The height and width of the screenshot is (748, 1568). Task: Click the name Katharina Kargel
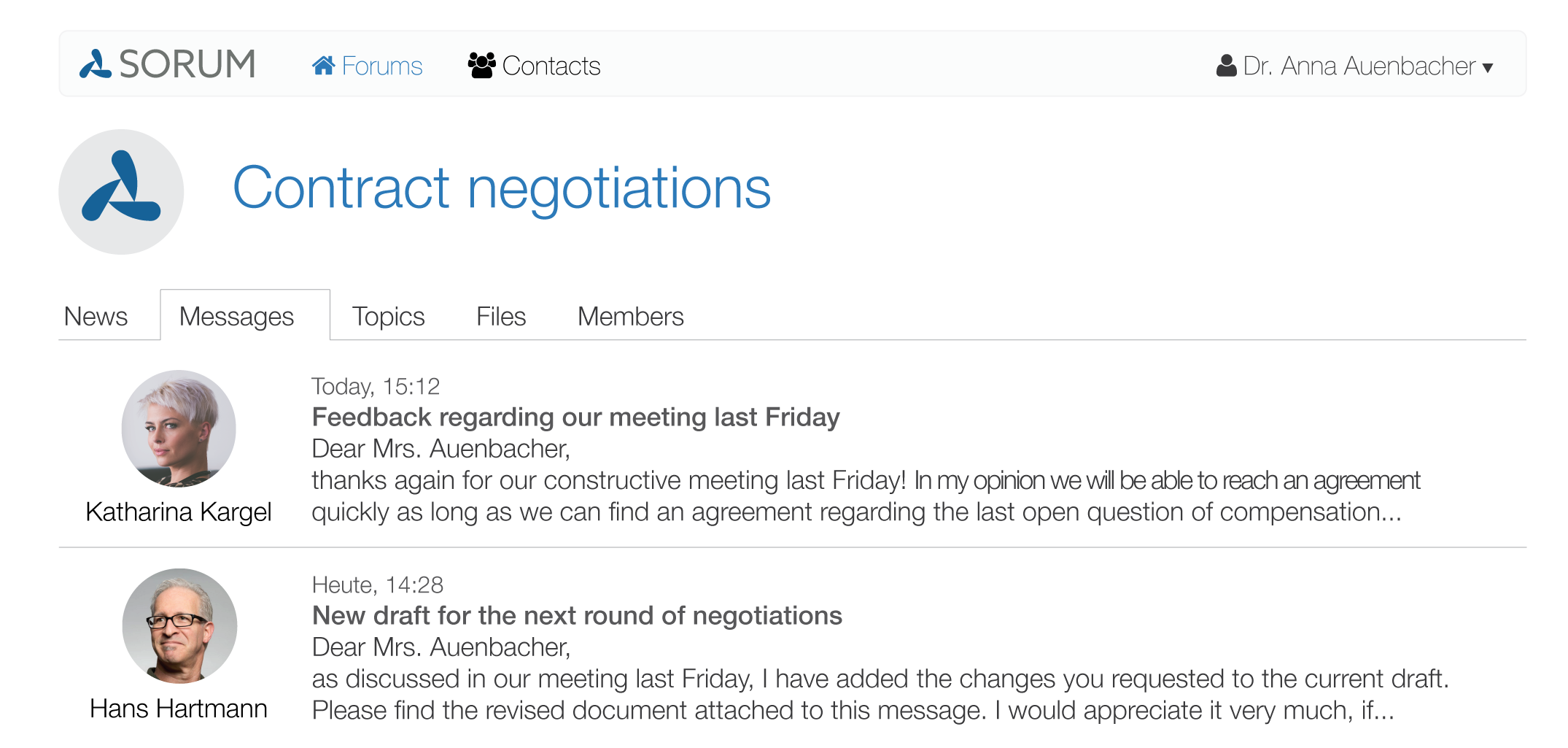(179, 512)
